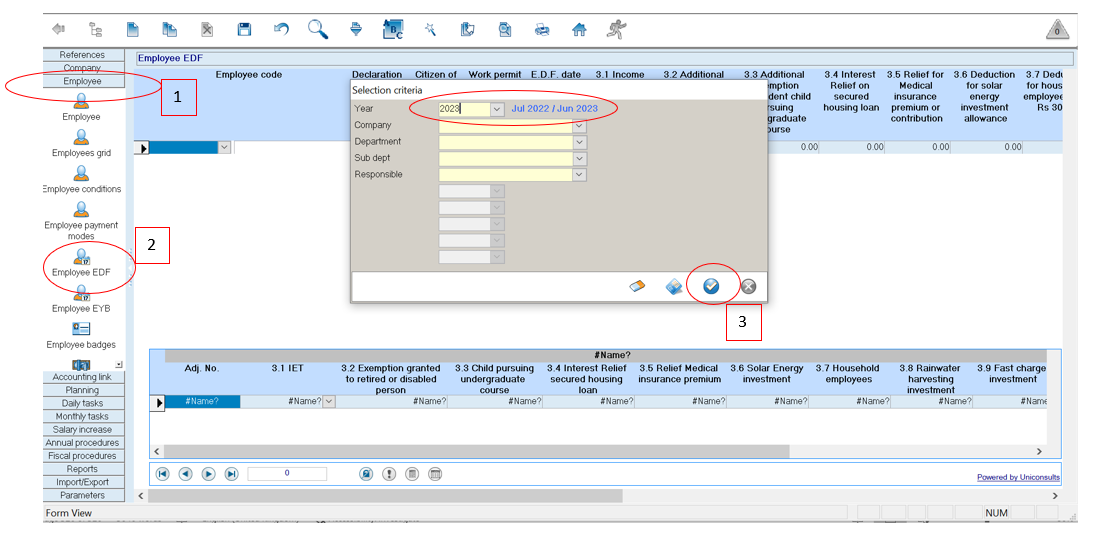Select the Monthly tasks menu section

click(x=82, y=417)
